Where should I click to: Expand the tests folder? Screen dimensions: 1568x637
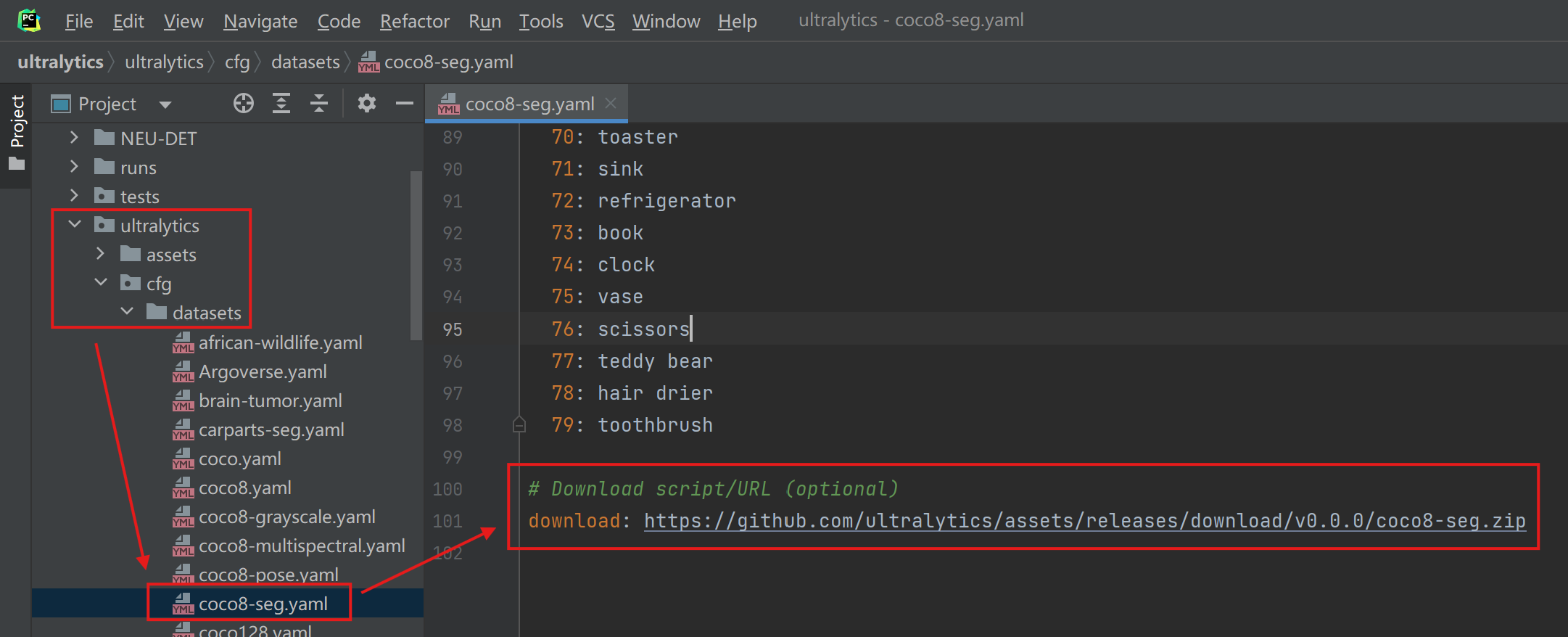click(74, 196)
